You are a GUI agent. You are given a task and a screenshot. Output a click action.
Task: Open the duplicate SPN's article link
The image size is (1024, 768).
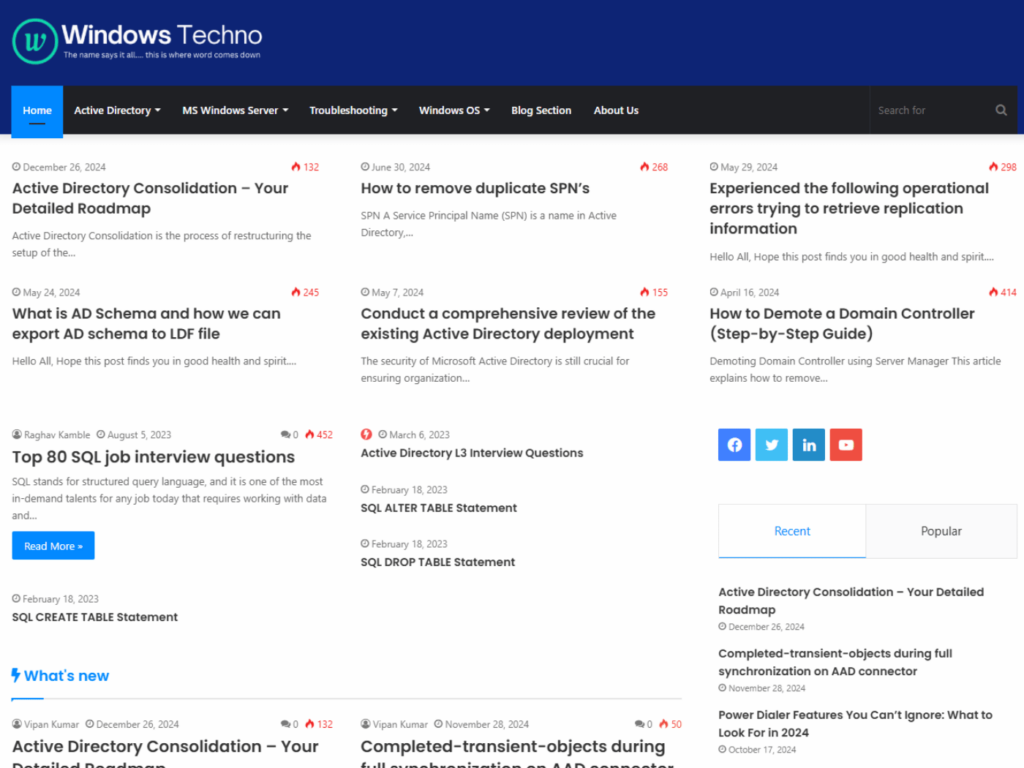coord(475,188)
